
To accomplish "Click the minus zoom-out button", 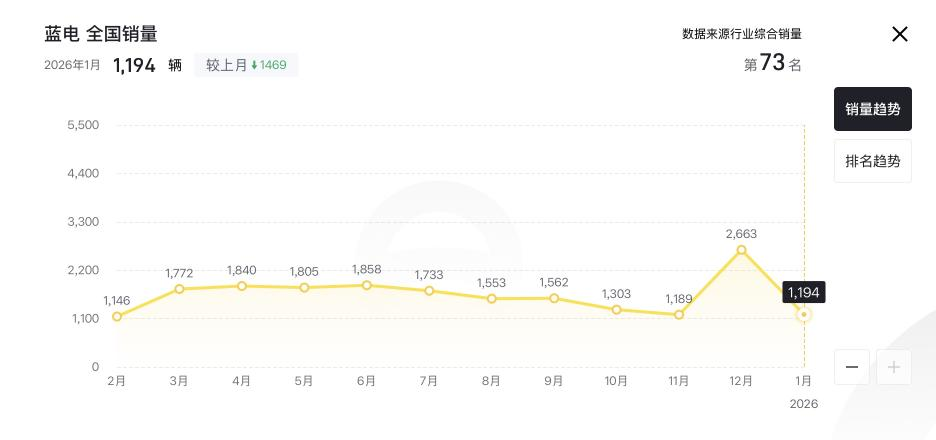I will pos(851,367).
